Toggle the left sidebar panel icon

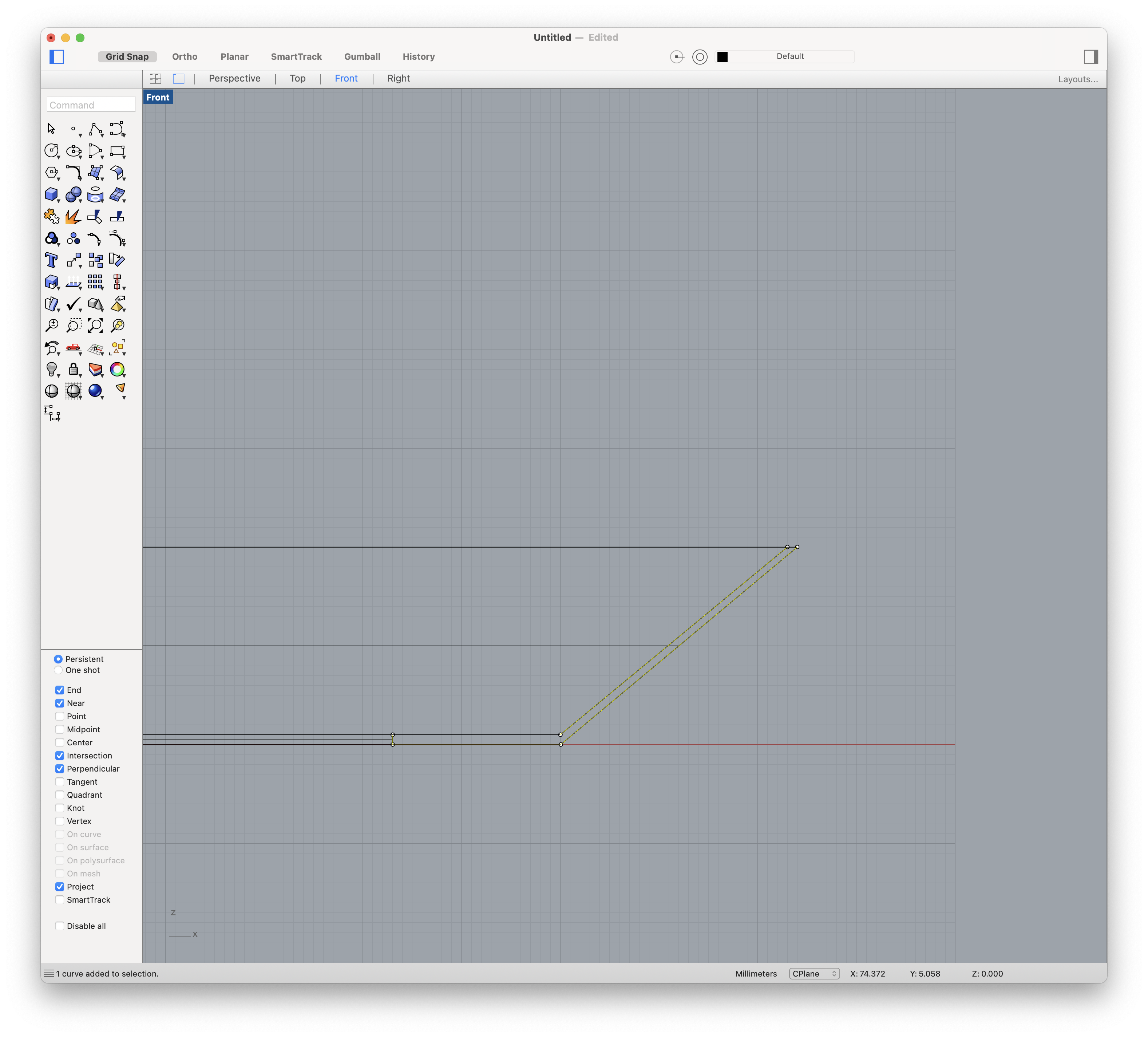[57, 56]
